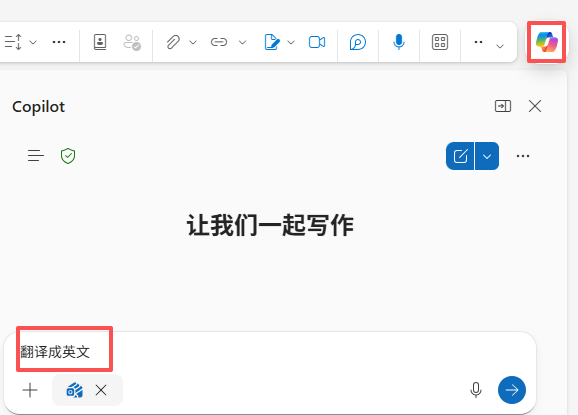578x415 pixels.
Task: Expand the link dropdown arrow
Action: pyautogui.click(x=242, y=42)
